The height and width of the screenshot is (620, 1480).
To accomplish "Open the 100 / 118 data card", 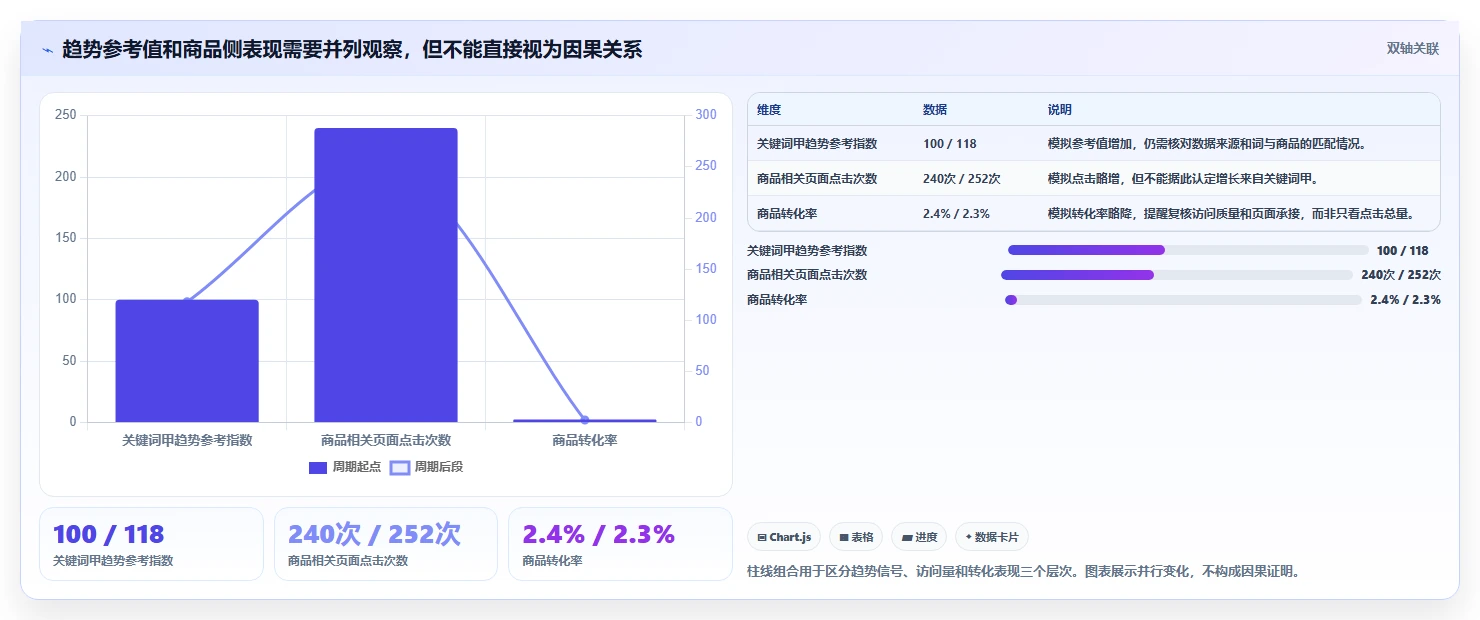I will (151, 544).
